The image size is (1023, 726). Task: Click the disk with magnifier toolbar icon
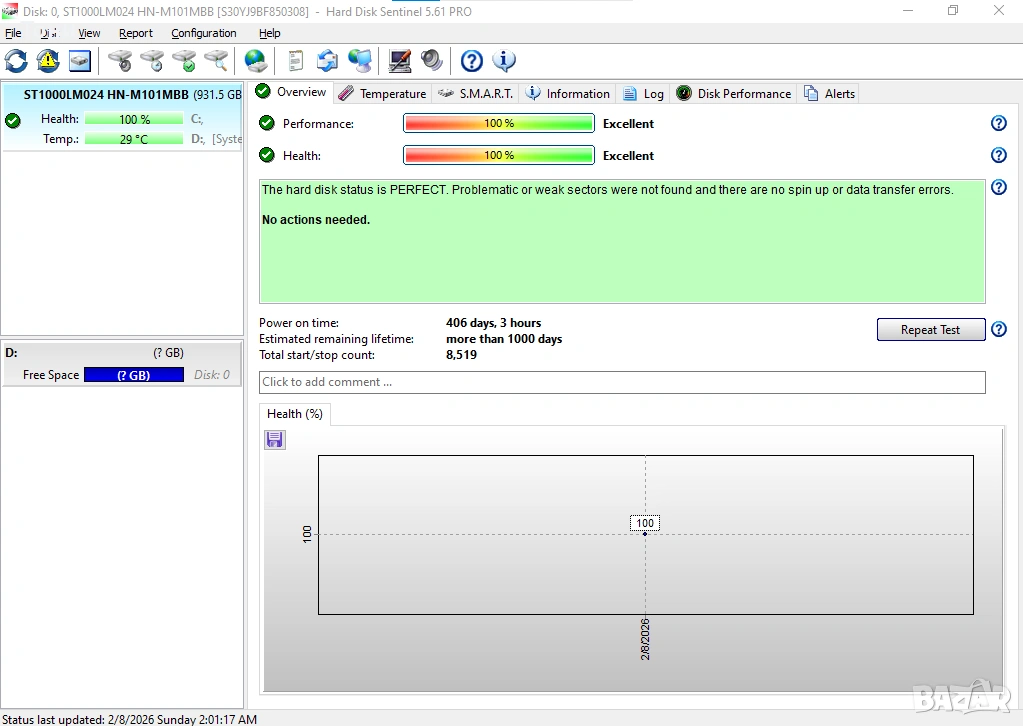coord(216,61)
